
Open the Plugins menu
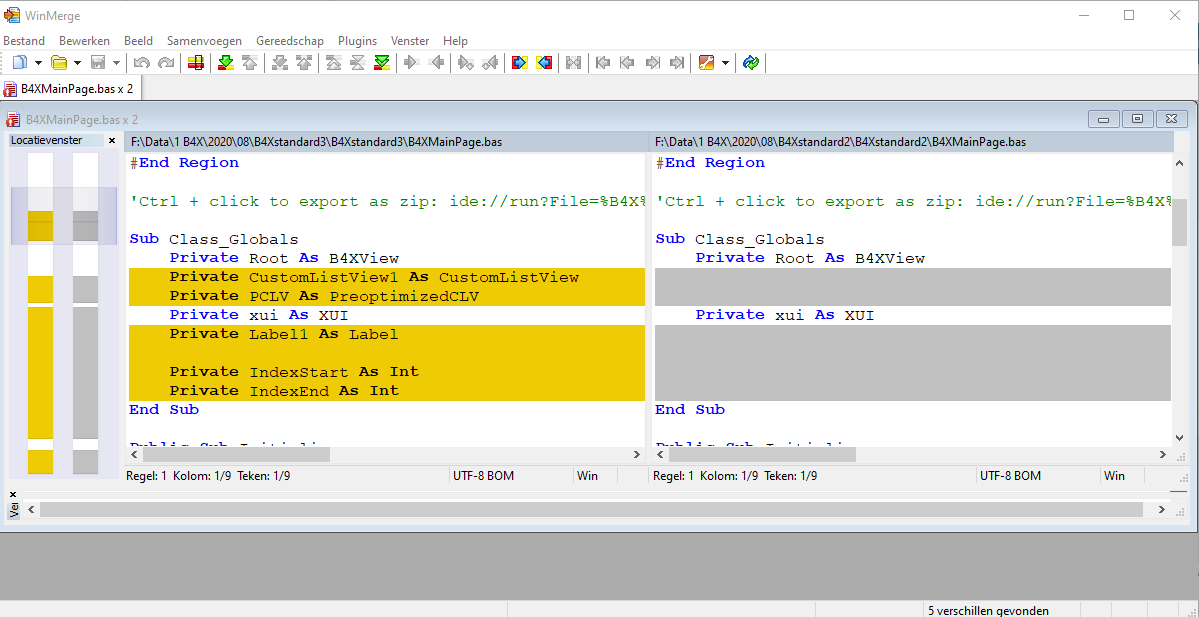point(357,41)
